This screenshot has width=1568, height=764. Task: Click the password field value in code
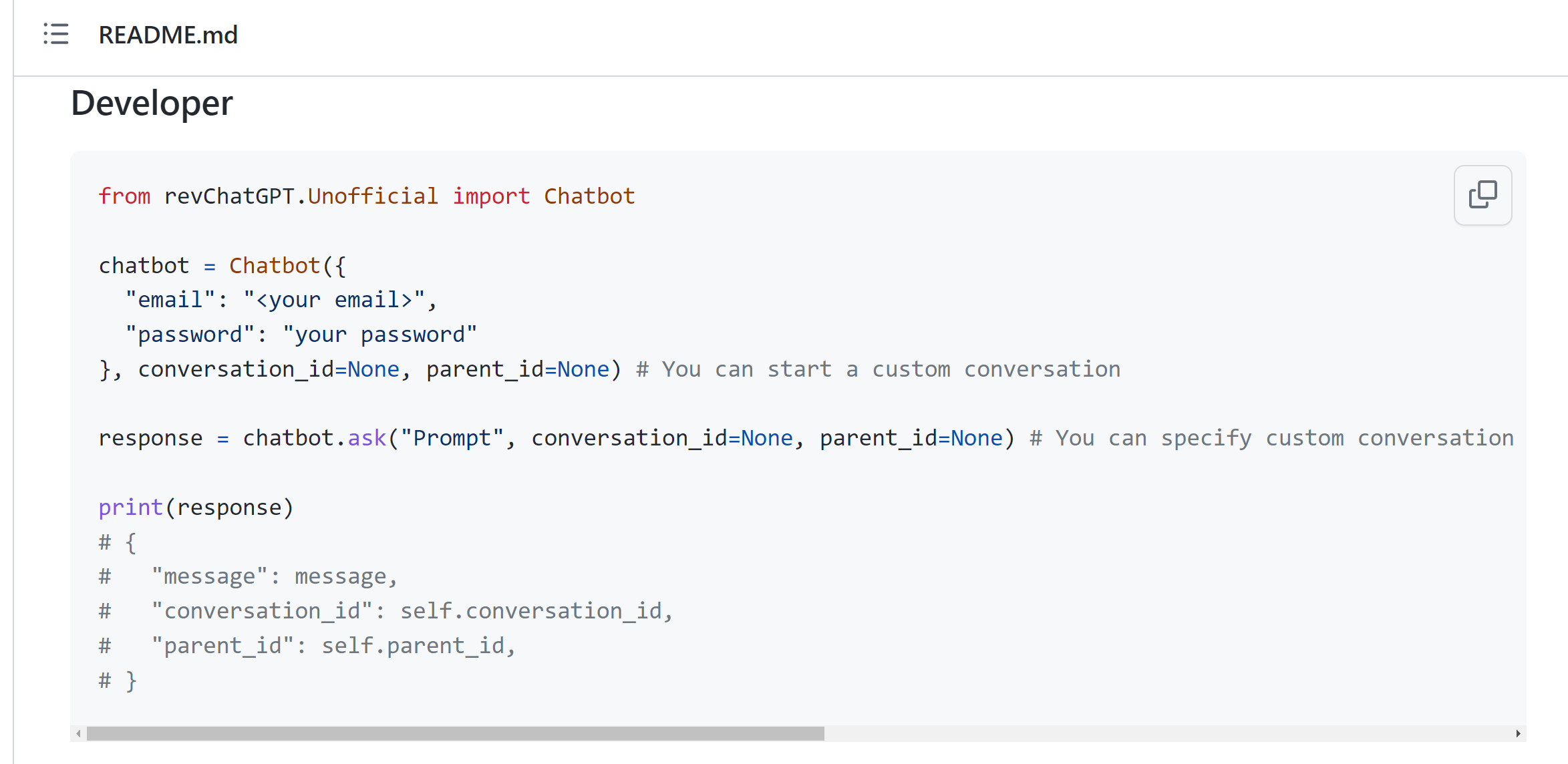(x=380, y=334)
